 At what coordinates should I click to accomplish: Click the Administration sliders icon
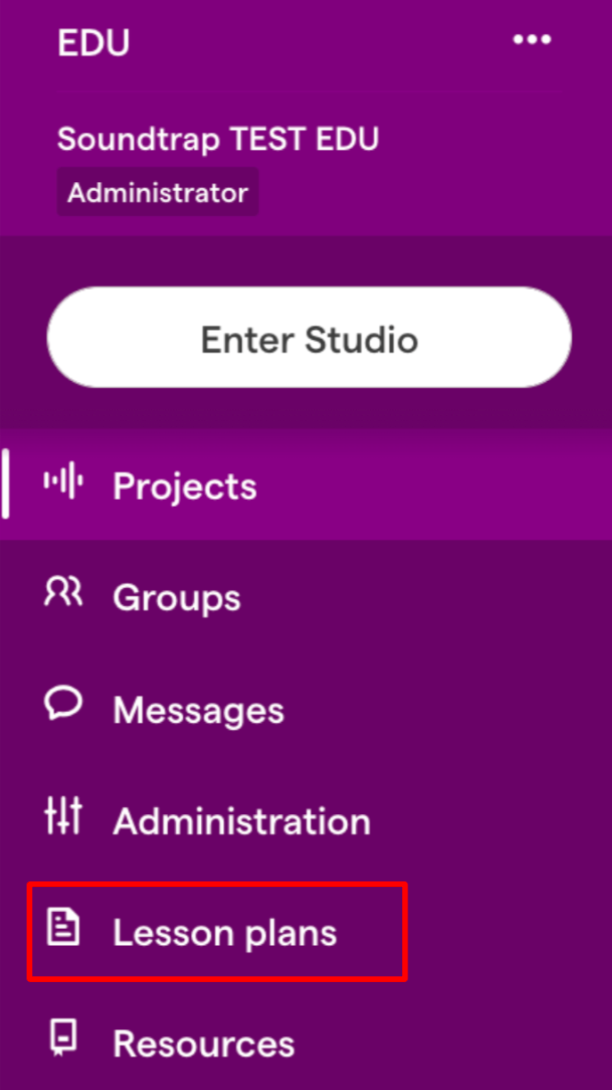[x=63, y=820]
